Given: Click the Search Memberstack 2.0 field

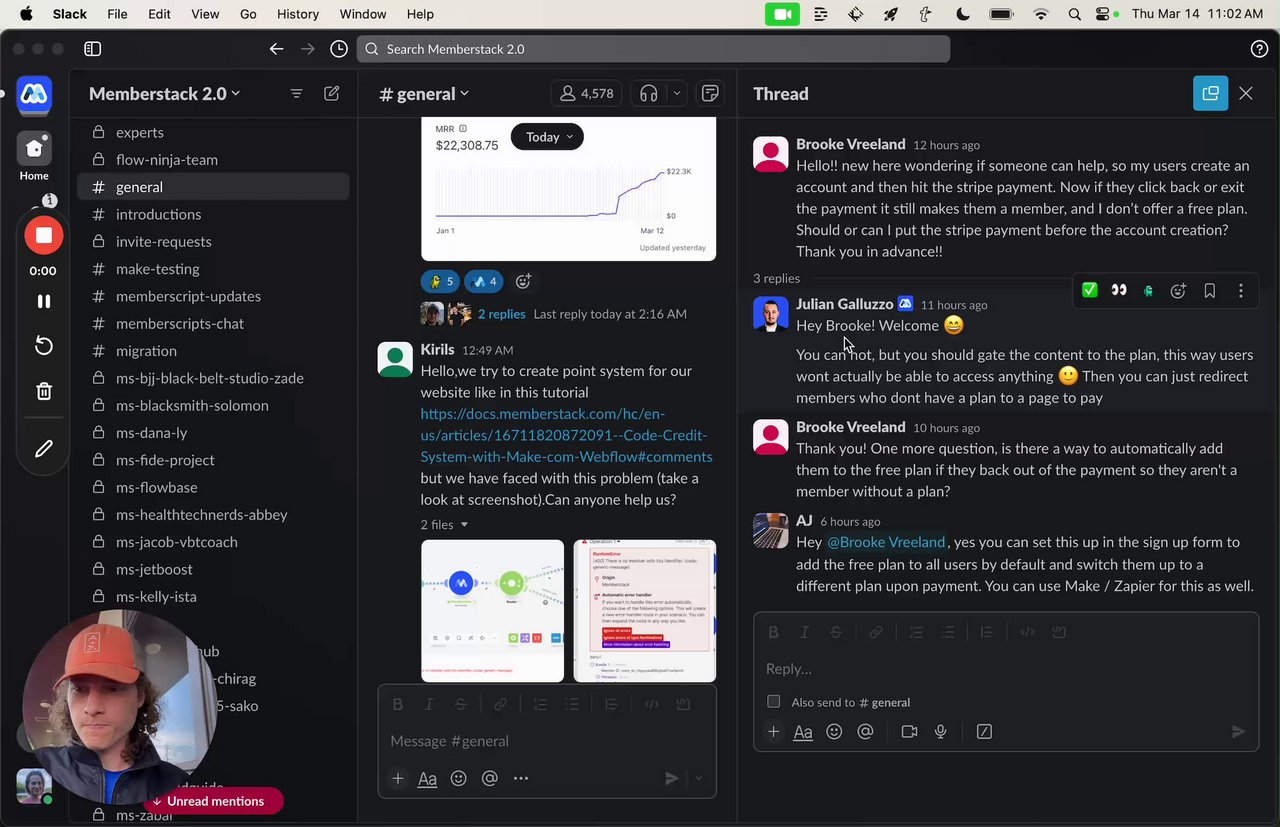Looking at the screenshot, I should (x=653, y=49).
